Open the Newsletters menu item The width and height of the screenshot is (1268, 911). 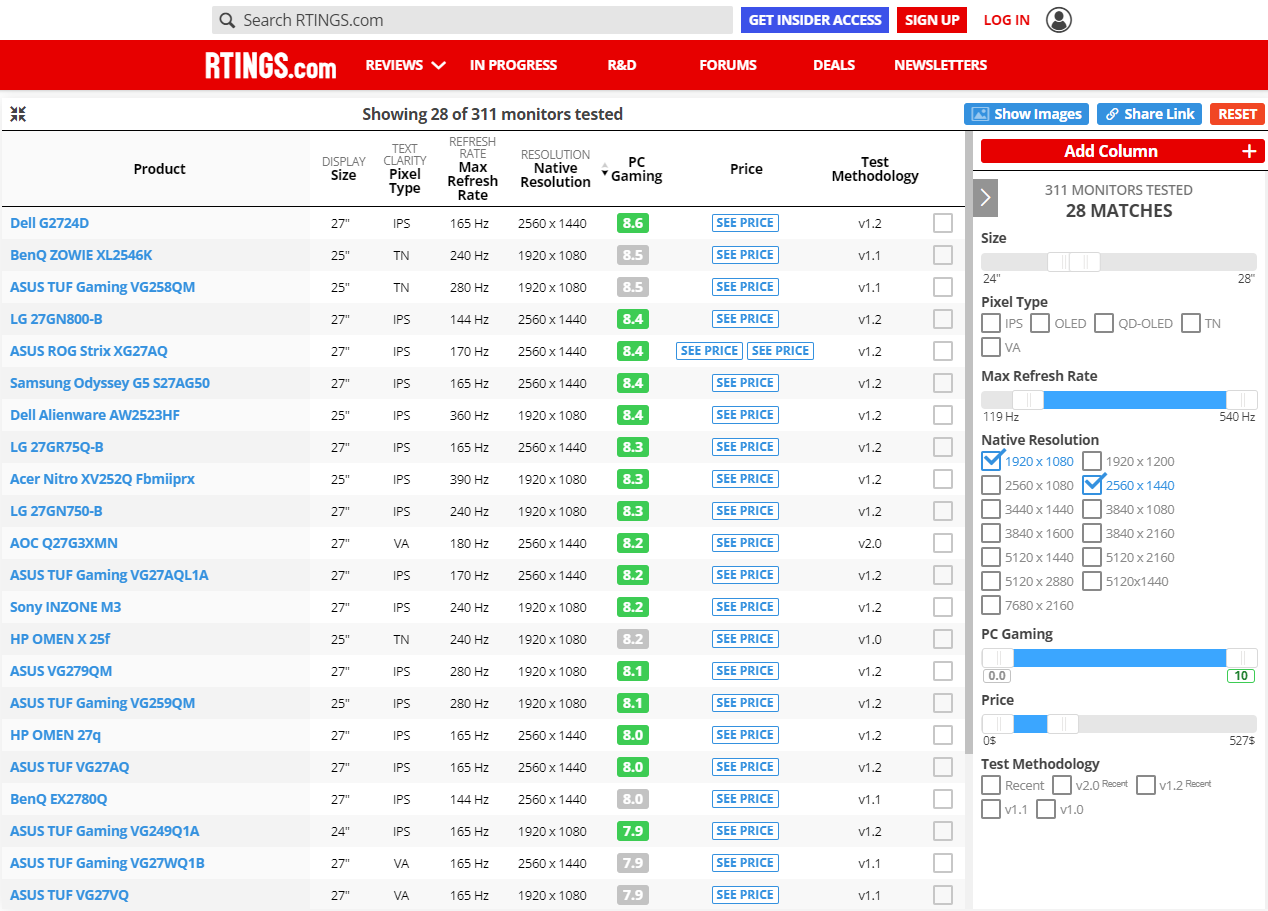[940, 65]
